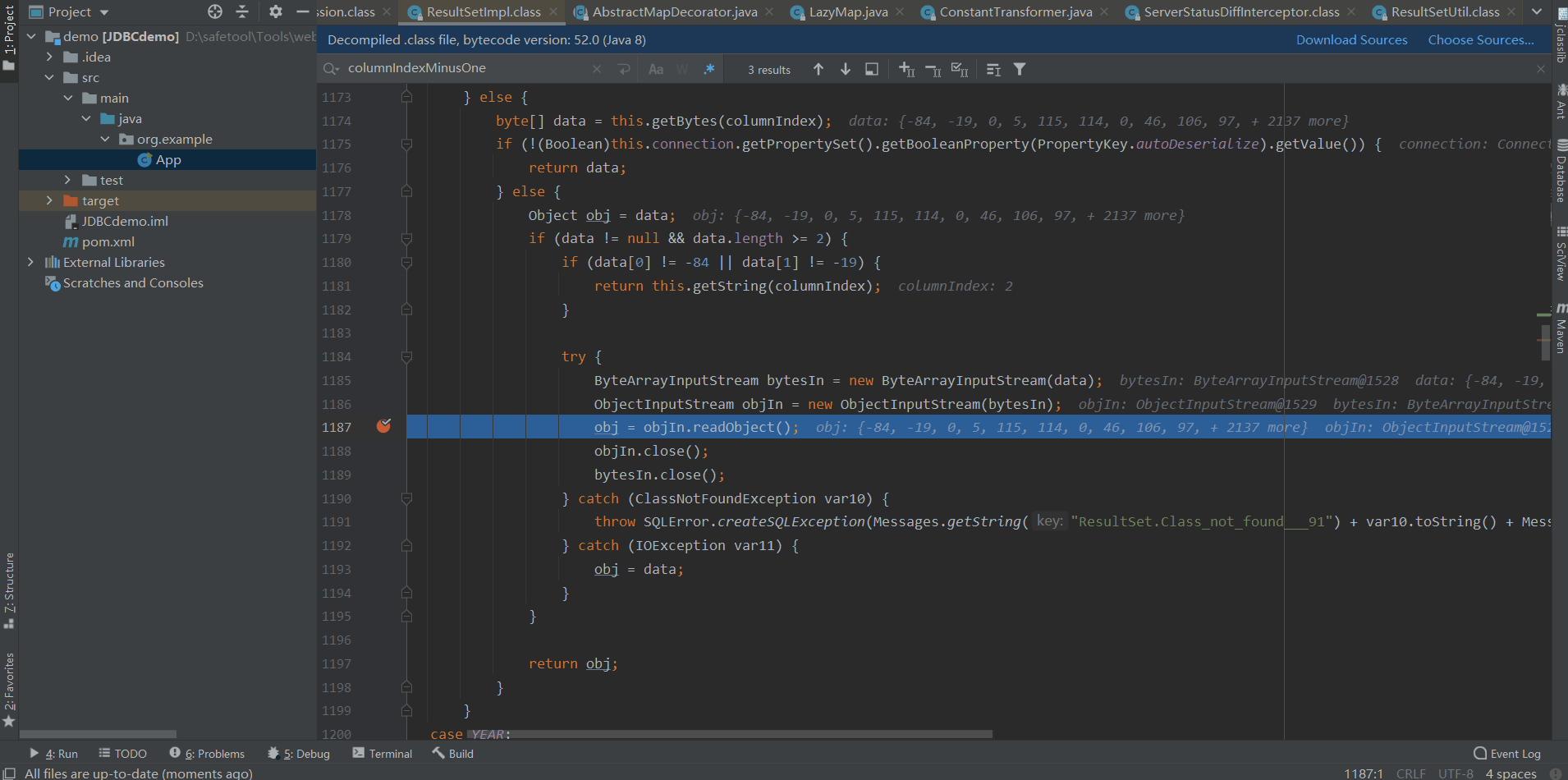Click the Choose Sources link

pos(1480,40)
